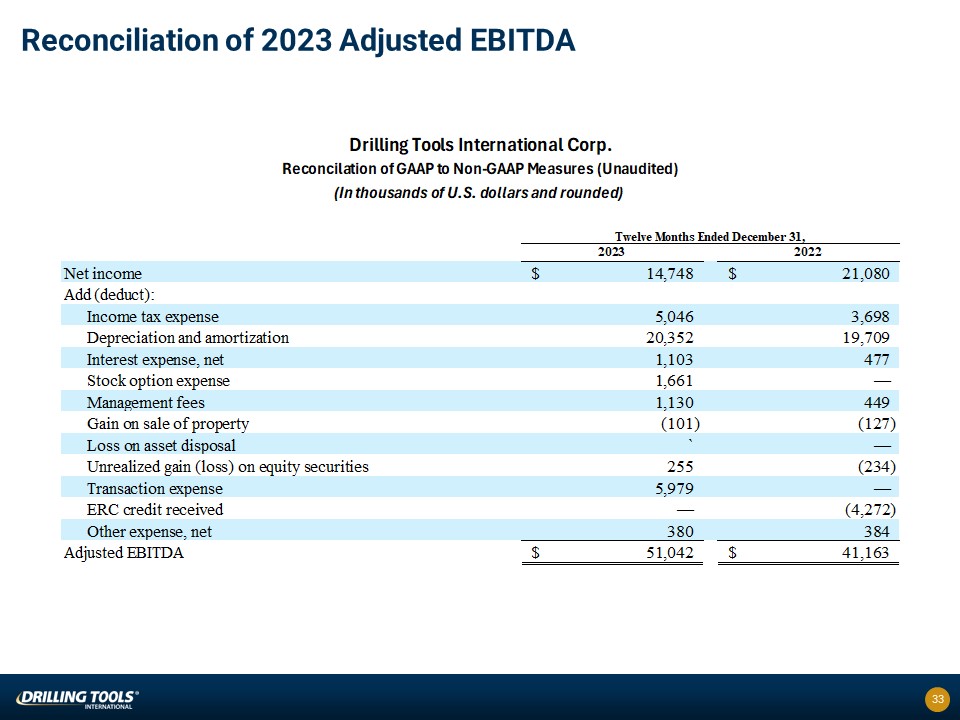Select the gain on sale value (101)

pyautogui.click(x=680, y=424)
